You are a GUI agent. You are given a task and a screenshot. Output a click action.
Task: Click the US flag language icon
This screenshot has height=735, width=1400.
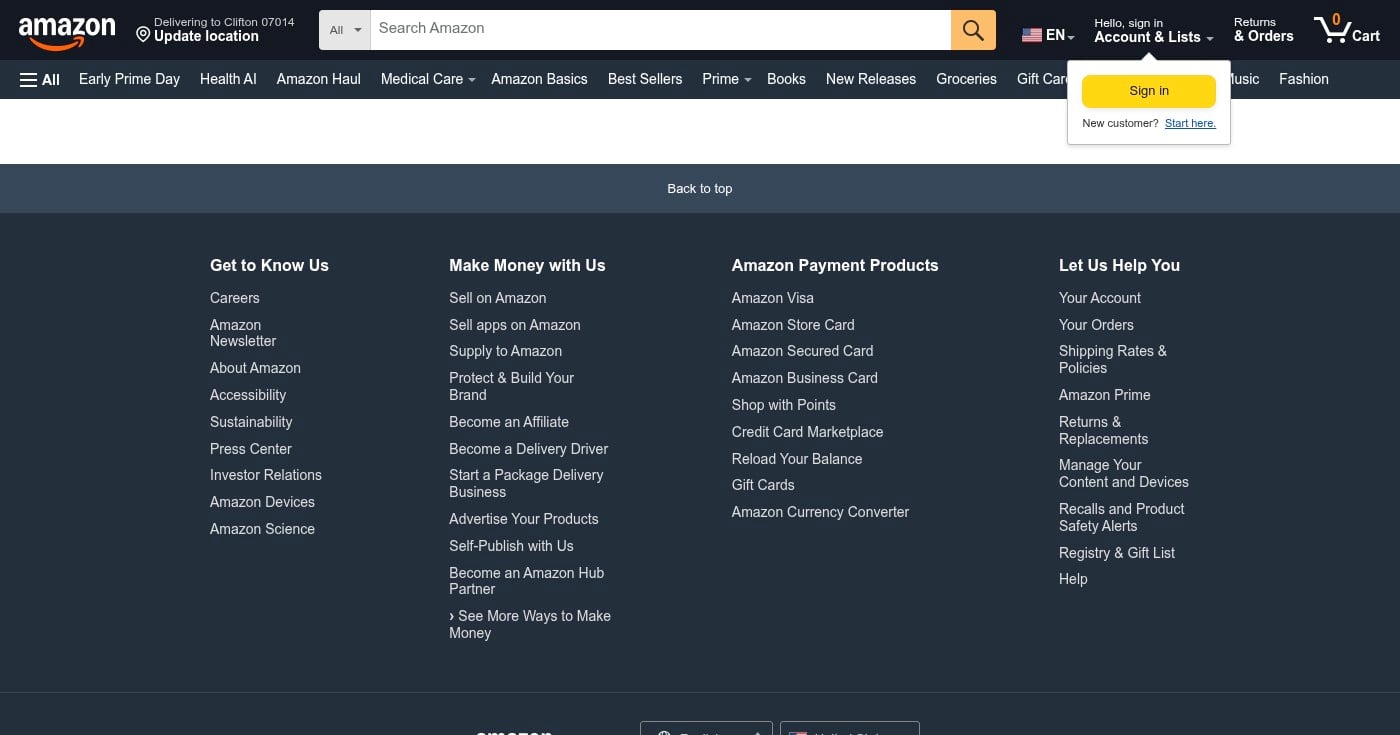(1032, 35)
